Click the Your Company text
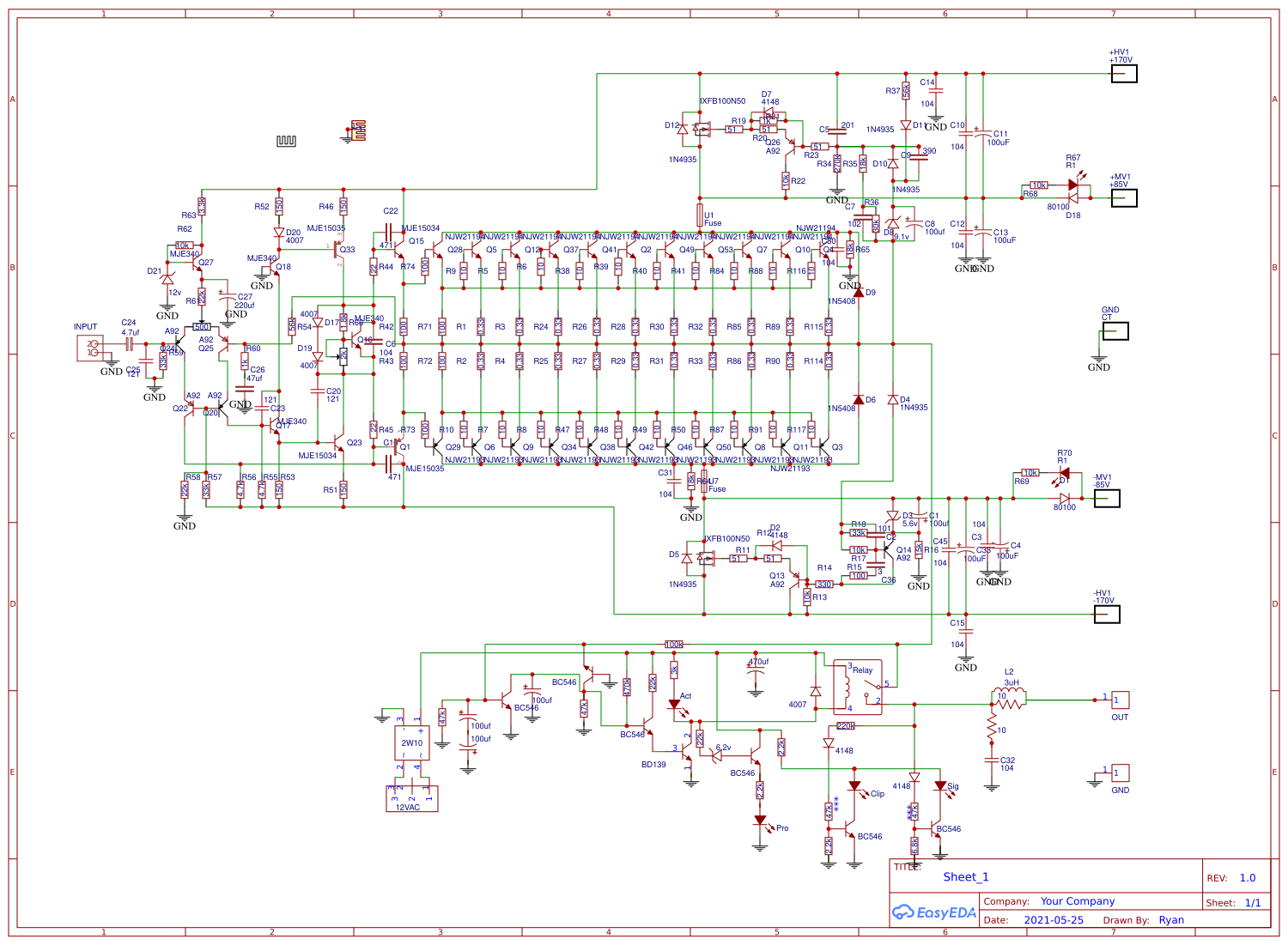This screenshot has width=1288, height=945. [x=1077, y=901]
